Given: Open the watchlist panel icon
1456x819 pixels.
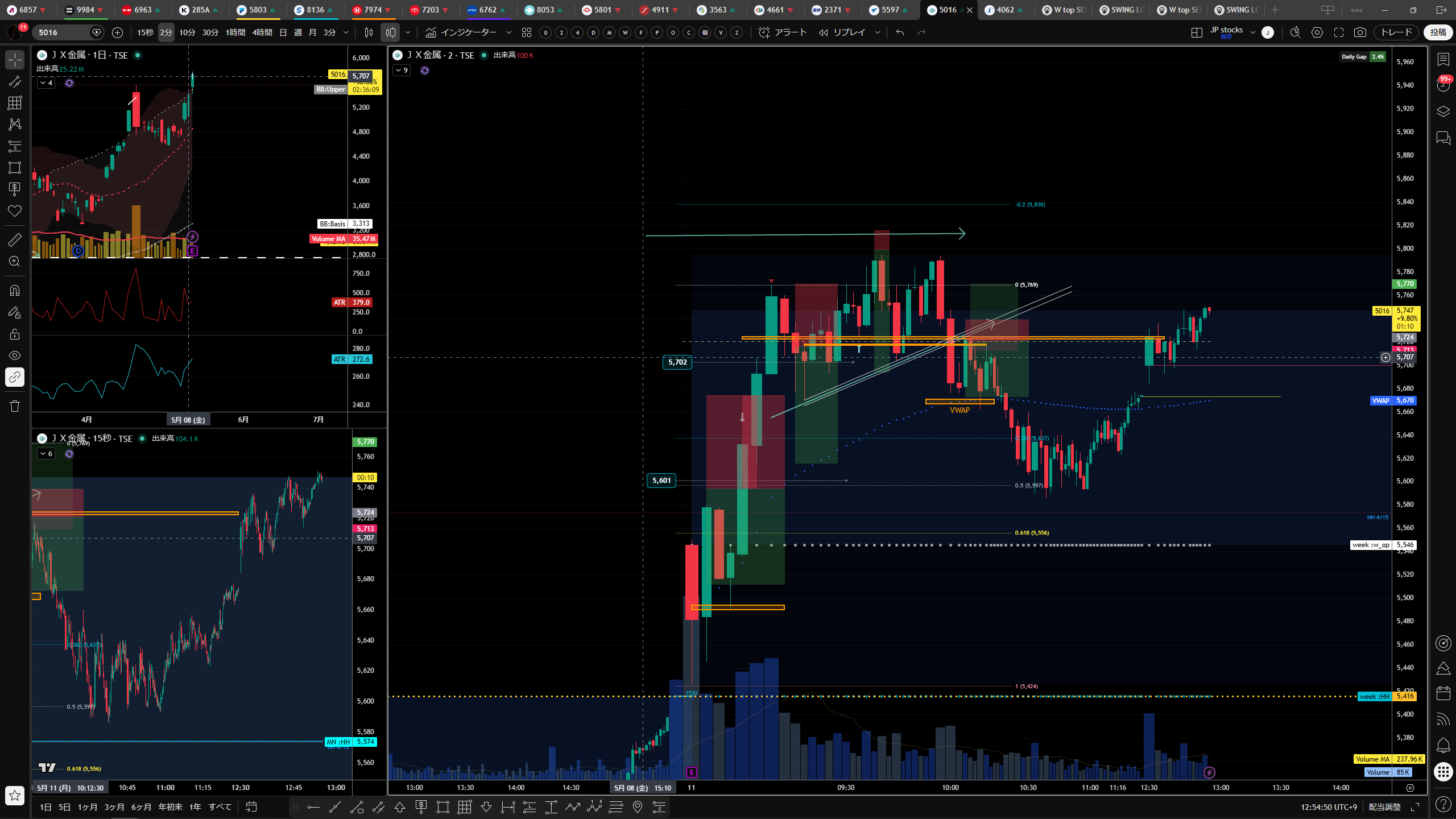Looking at the screenshot, I should [1443, 59].
